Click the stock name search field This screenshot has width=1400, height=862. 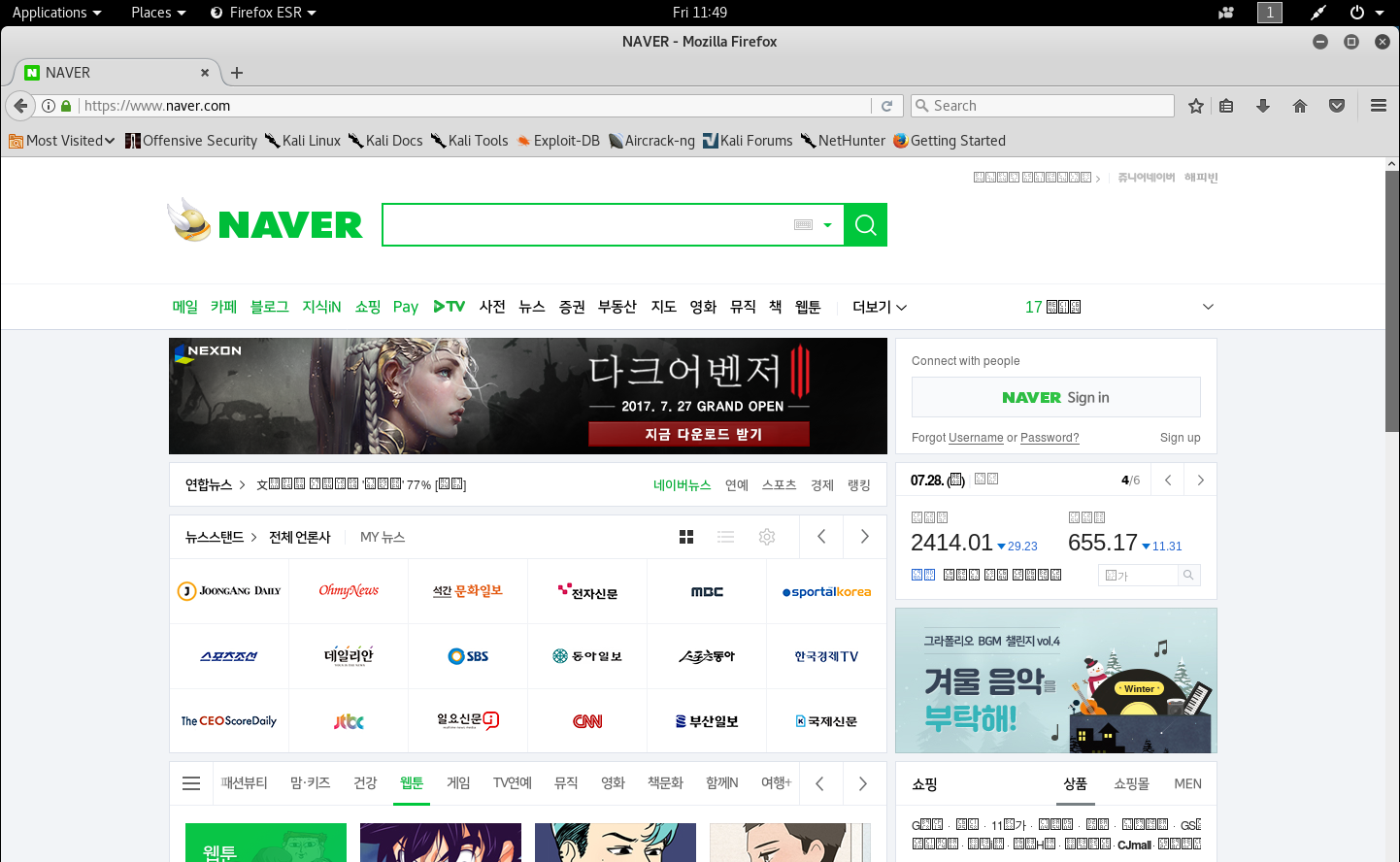(x=1138, y=576)
